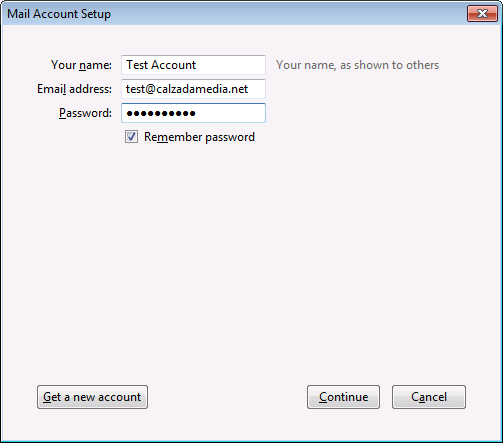Toggle the Remember password checkbox
This screenshot has width=503, height=443.
pos(131,137)
